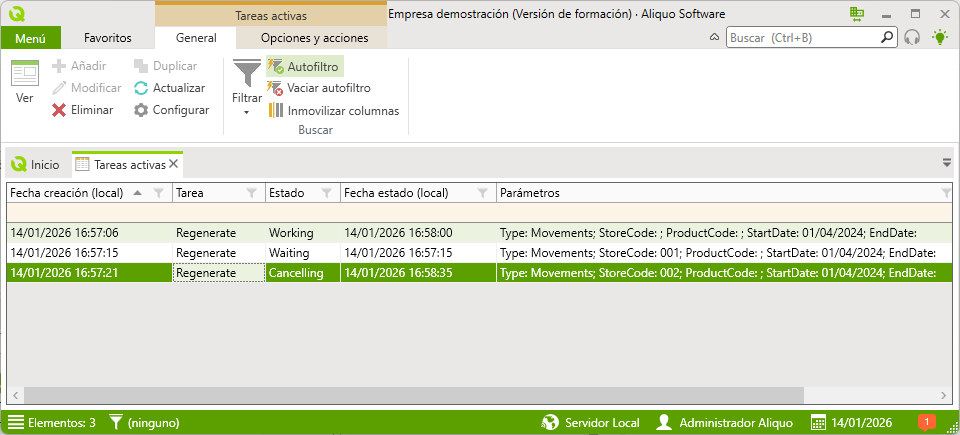Viewport: 960px width, 435px height.
Task: Click the Actualizar refresh icon
Action: tap(141, 88)
